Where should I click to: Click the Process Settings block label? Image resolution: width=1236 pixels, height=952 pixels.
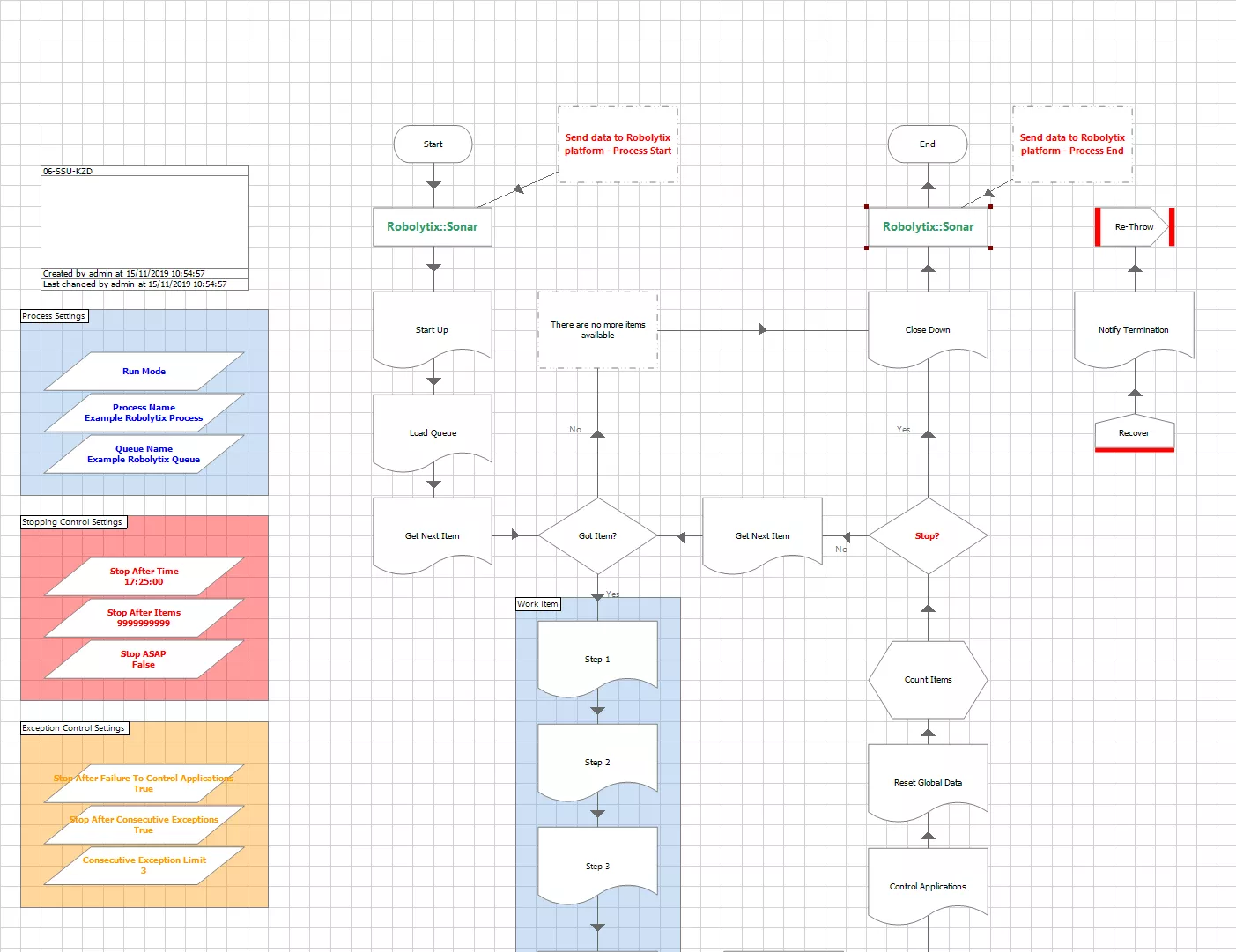click(54, 316)
